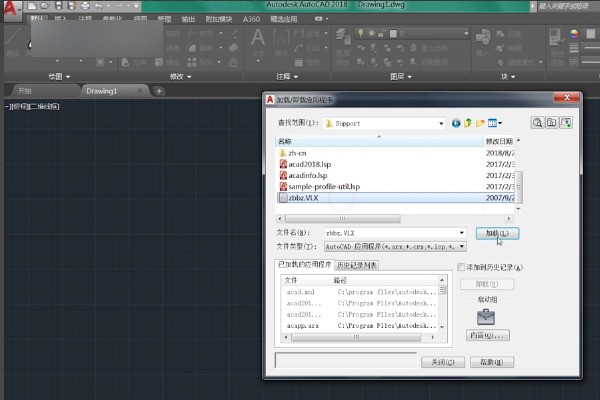Switch to the 已加载的应用程序 tab
The image size is (600, 400).
point(305,264)
